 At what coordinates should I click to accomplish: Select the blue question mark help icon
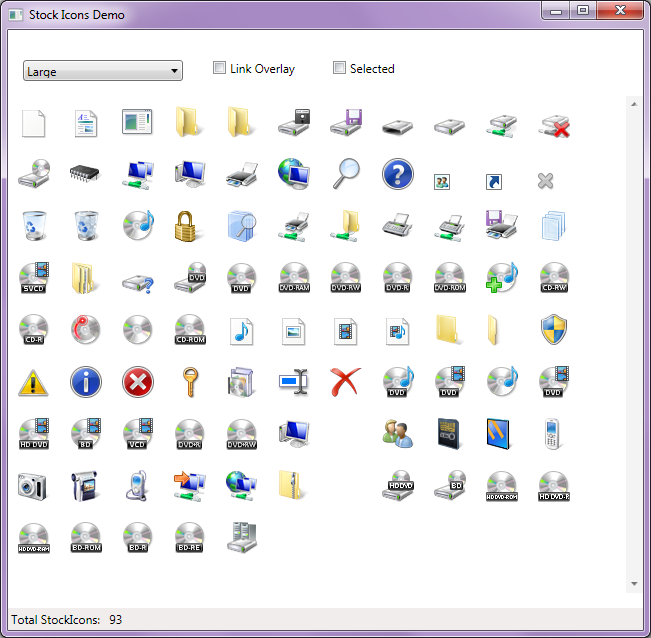click(397, 174)
